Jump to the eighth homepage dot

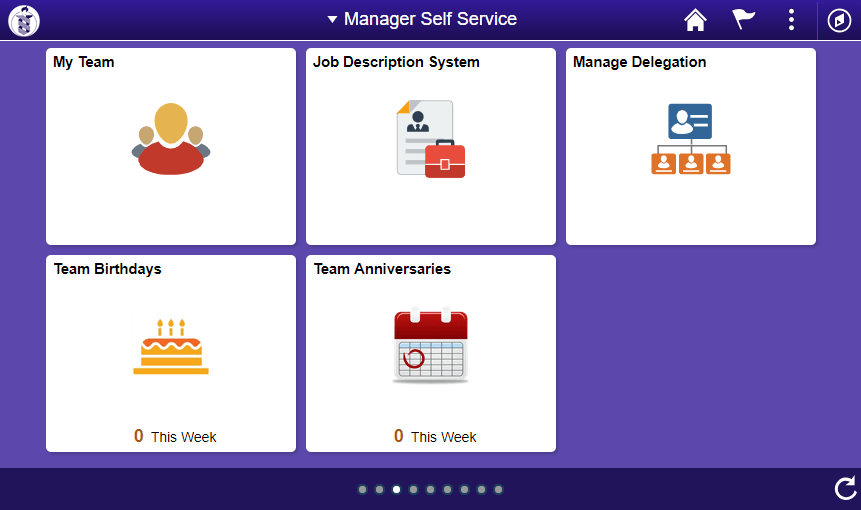[x=482, y=489]
